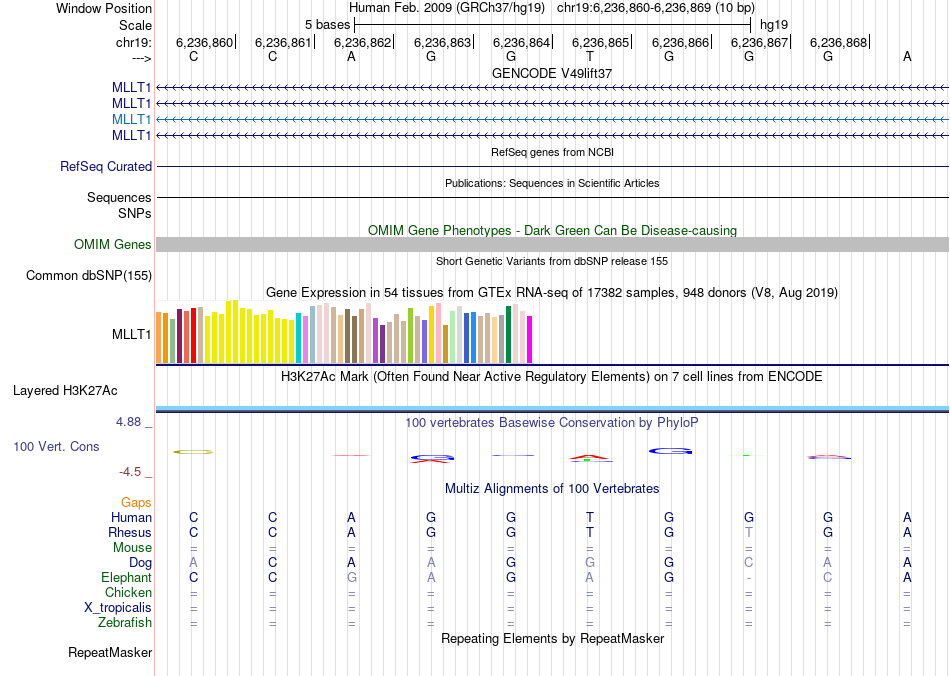Click the gray OMIM Genes bar
Viewport: 950px width, 676px height.
(552, 245)
